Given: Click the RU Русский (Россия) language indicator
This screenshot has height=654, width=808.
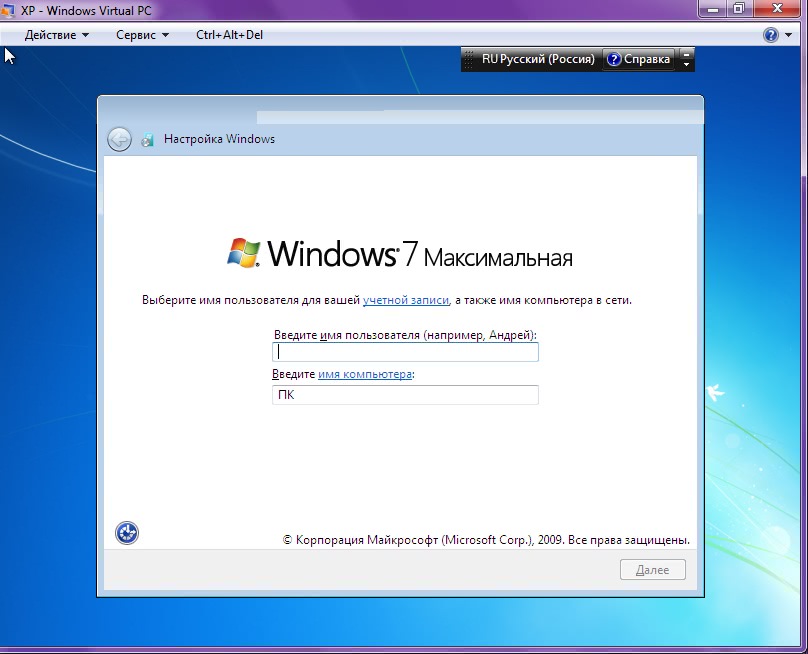Looking at the screenshot, I should coord(538,59).
